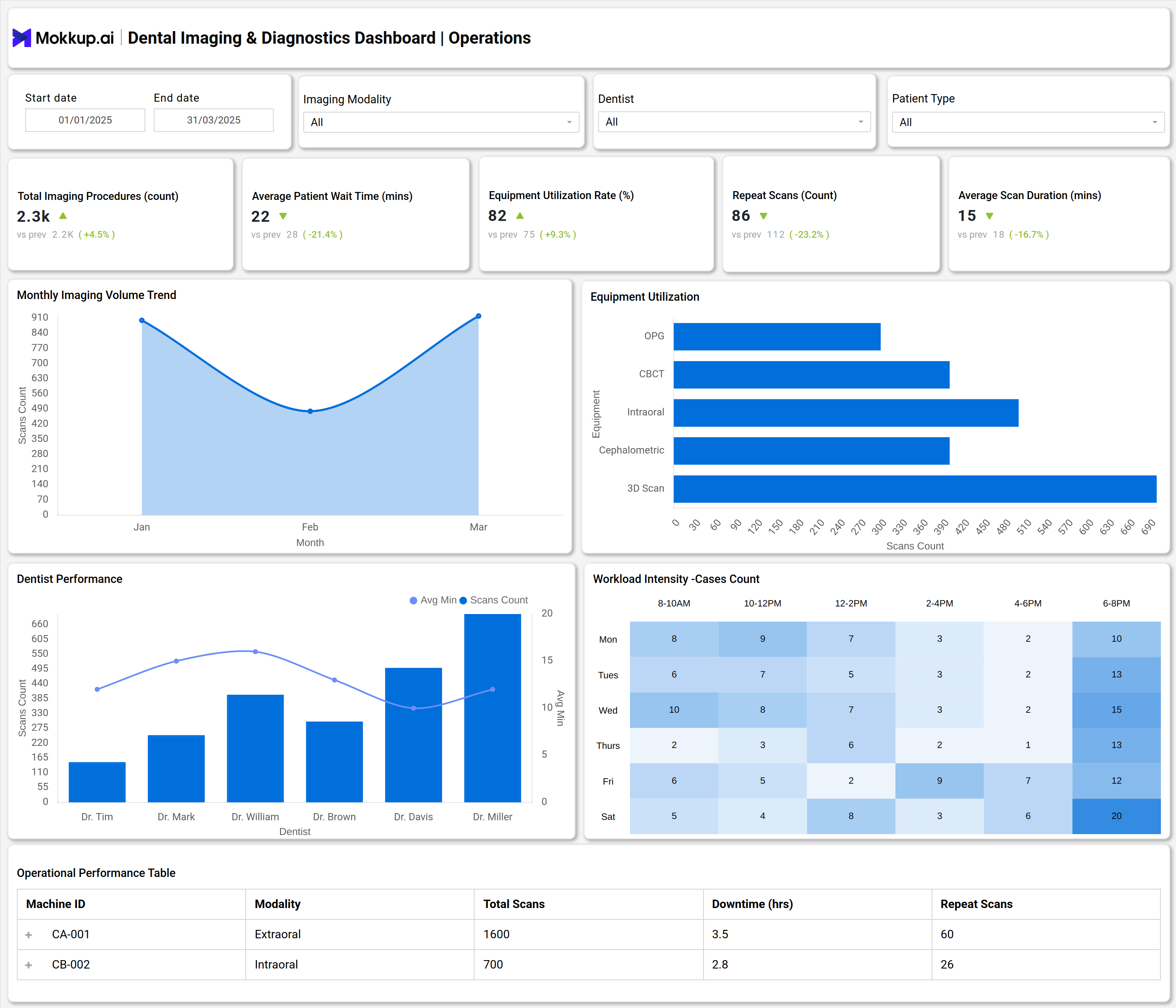The width and height of the screenshot is (1176, 1008).
Task: Click the Dr. Miller bar
Action: point(493,708)
